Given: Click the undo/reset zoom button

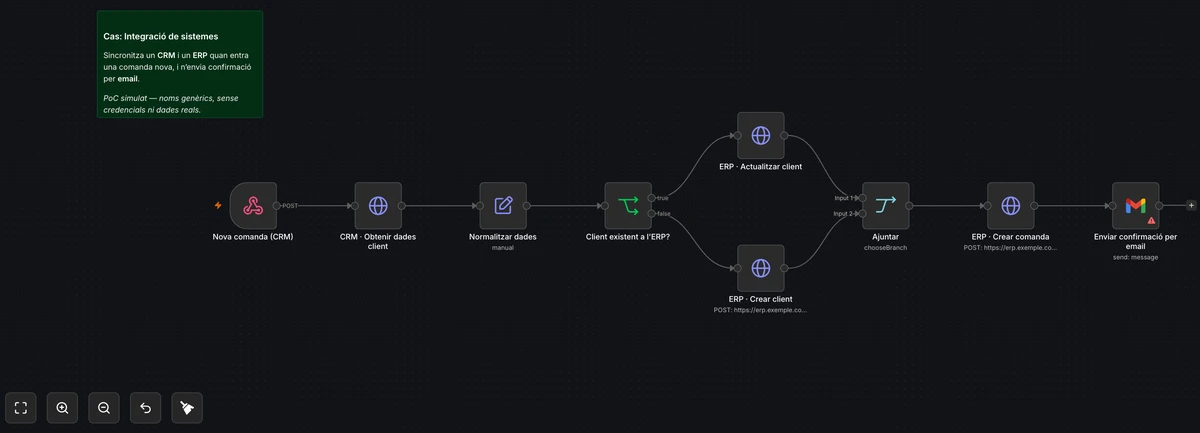Looking at the screenshot, I should click(x=145, y=407).
